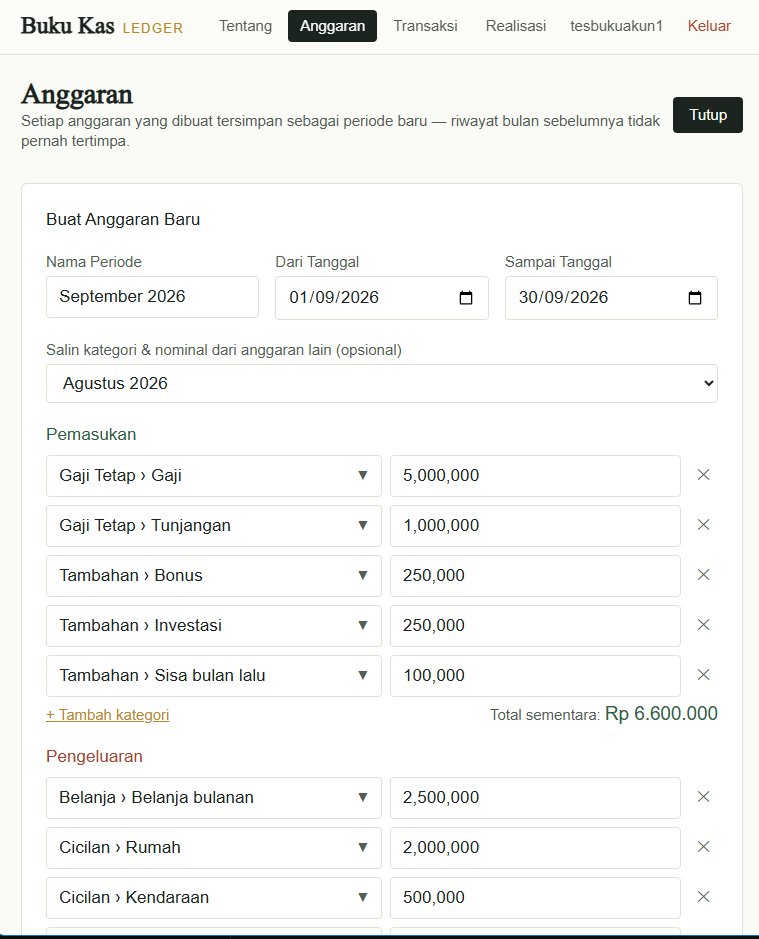Open the Cicilan › Rumah category dropdown
759x939 pixels.
[x=214, y=847]
